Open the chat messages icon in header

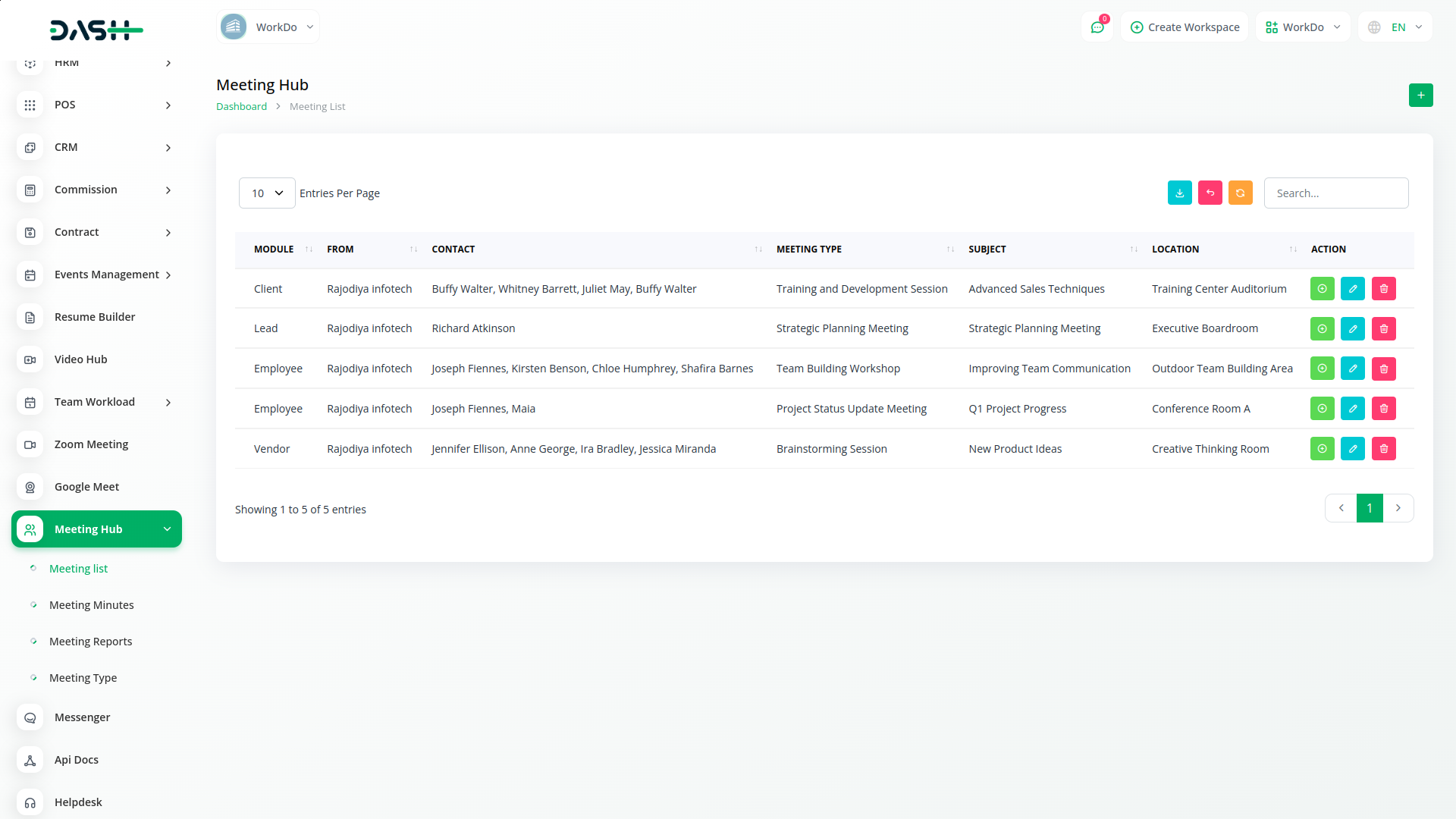[x=1097, y=27]
